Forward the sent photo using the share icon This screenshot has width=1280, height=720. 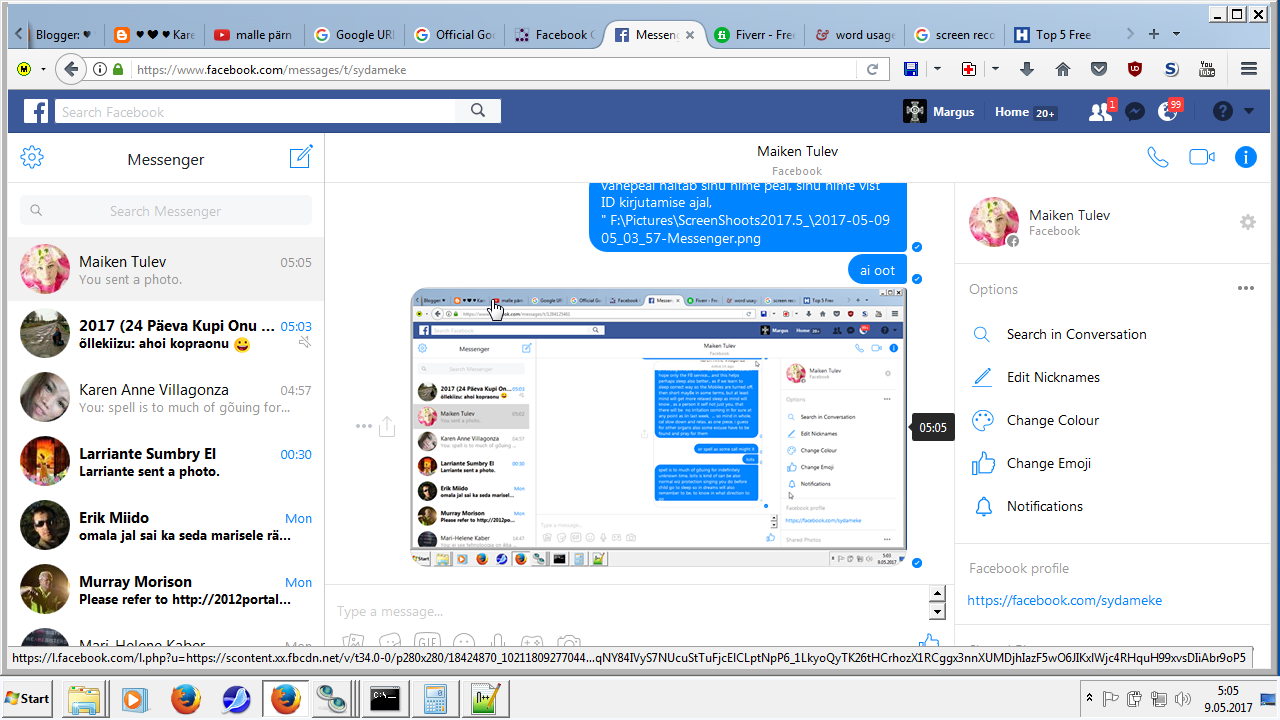tap(387, 426)
